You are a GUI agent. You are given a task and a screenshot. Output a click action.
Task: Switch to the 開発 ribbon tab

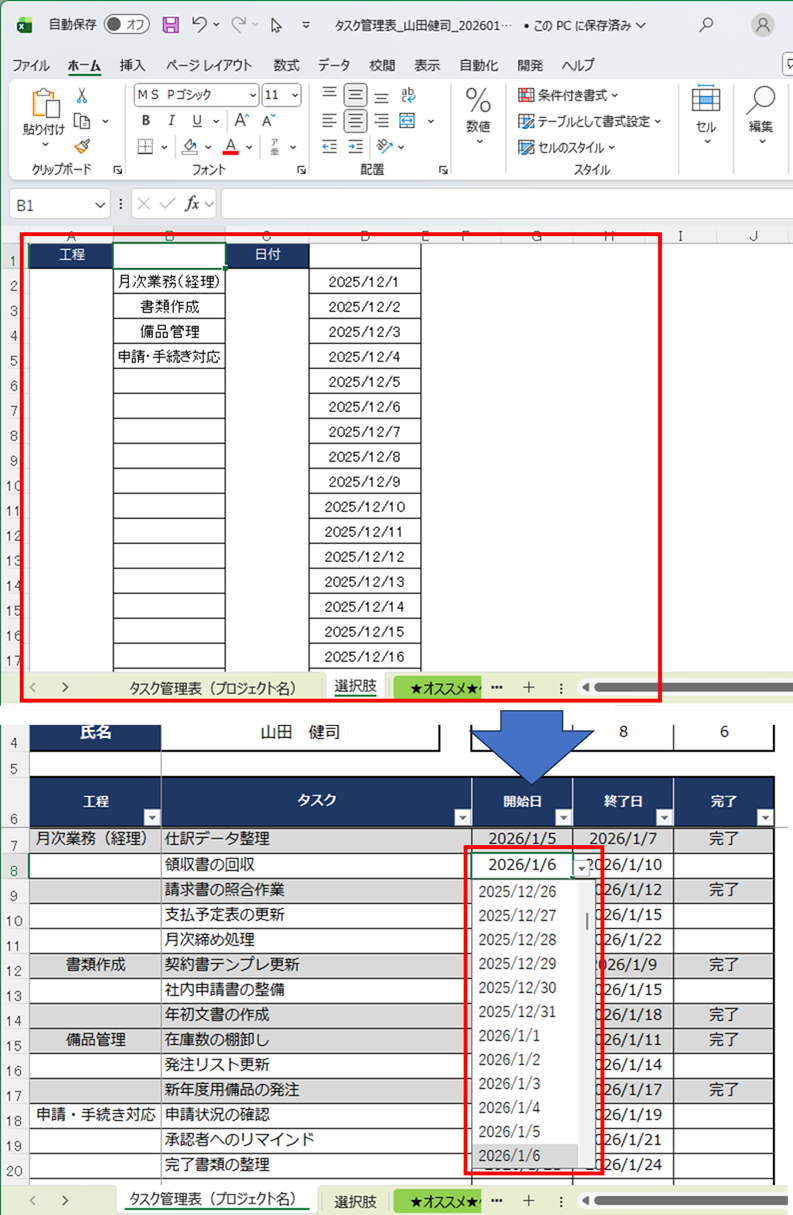point(531,65)
